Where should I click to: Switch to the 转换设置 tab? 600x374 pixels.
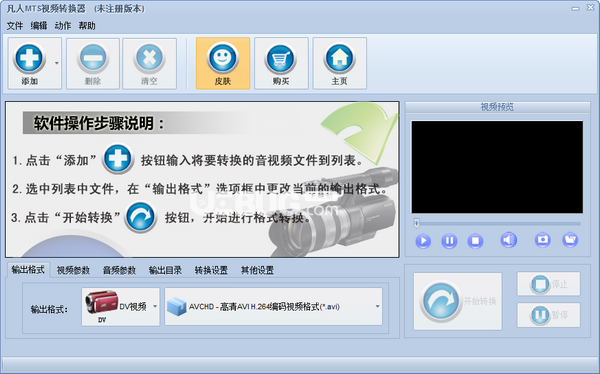[x=211, y=270]
